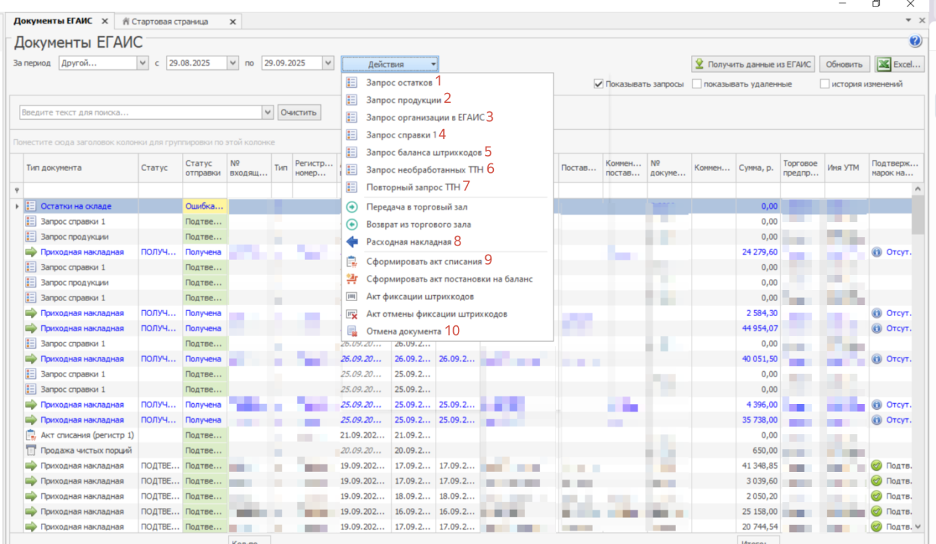The width and height of the screenshot is (936, 544).
Task: Enable история изменений checkbox
Action: click(x=824, y=84)
